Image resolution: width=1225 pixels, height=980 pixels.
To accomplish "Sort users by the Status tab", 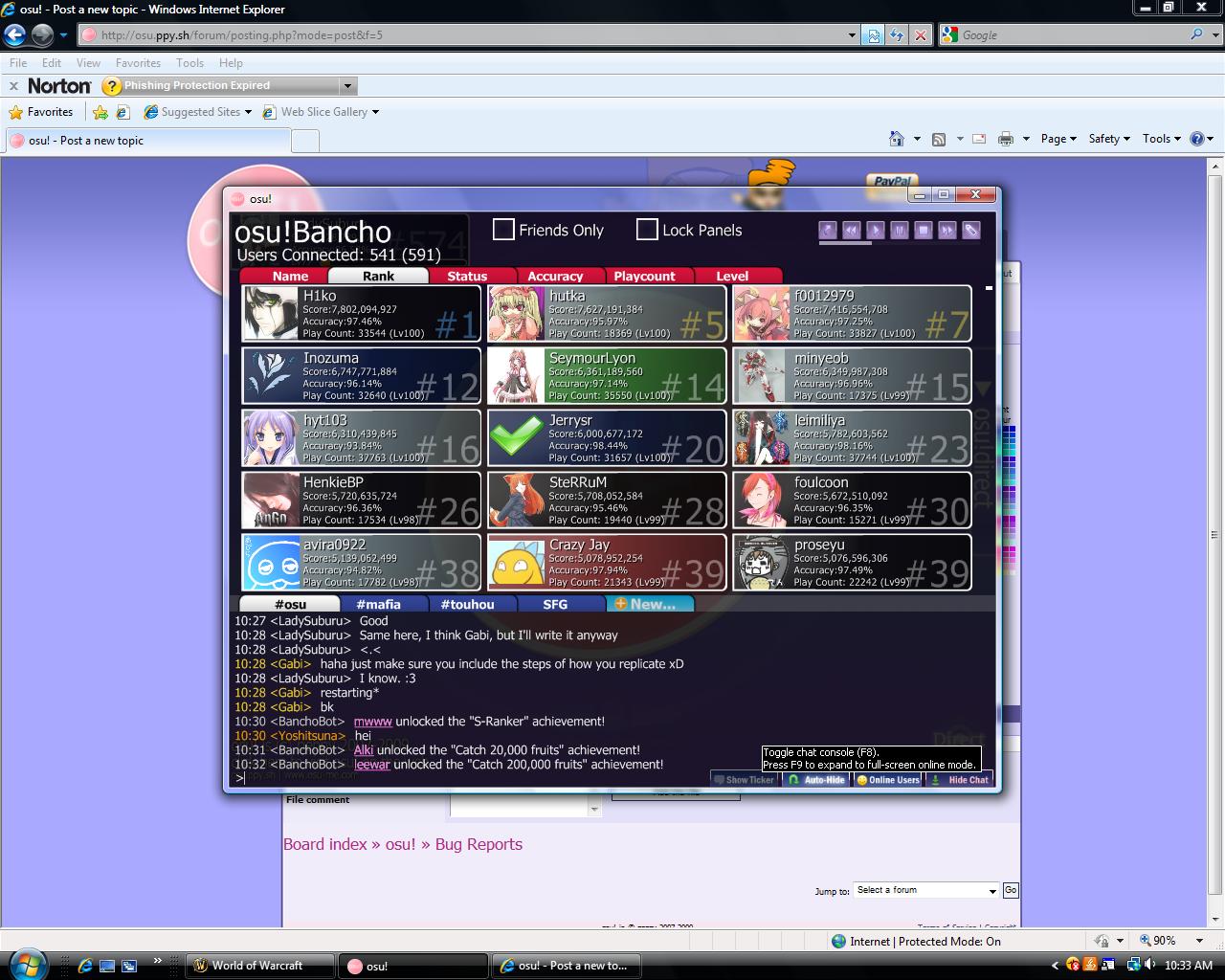I will click(467, 276).
